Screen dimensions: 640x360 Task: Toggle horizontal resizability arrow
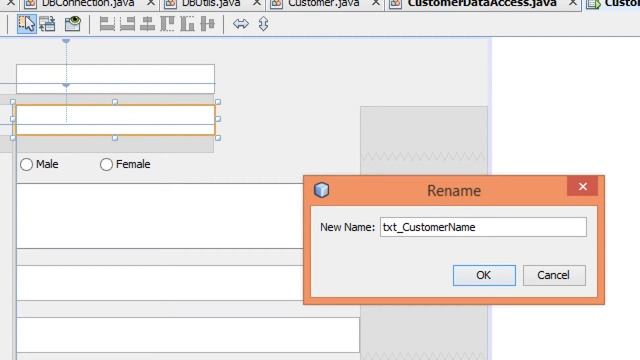tap(241, 24)
